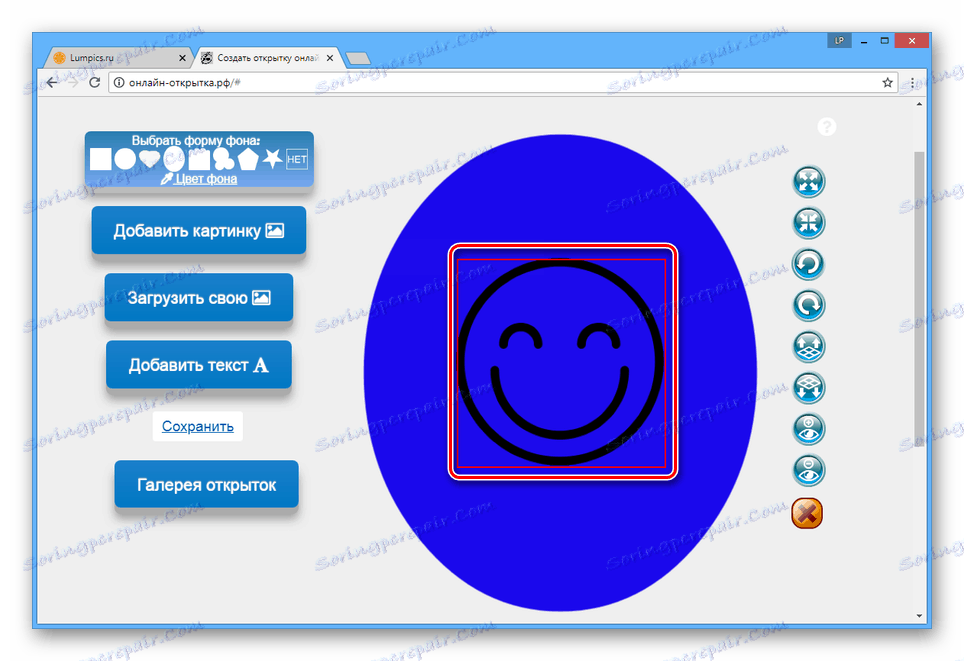Choose the square background shape
The image size is (964, 661).
(x=101, y=159)
